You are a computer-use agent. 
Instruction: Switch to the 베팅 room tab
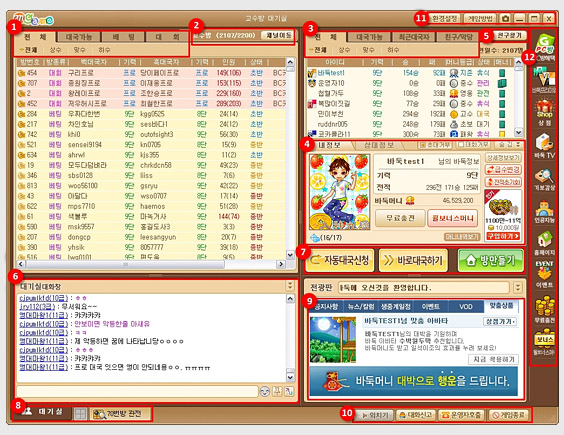point(124,37)
